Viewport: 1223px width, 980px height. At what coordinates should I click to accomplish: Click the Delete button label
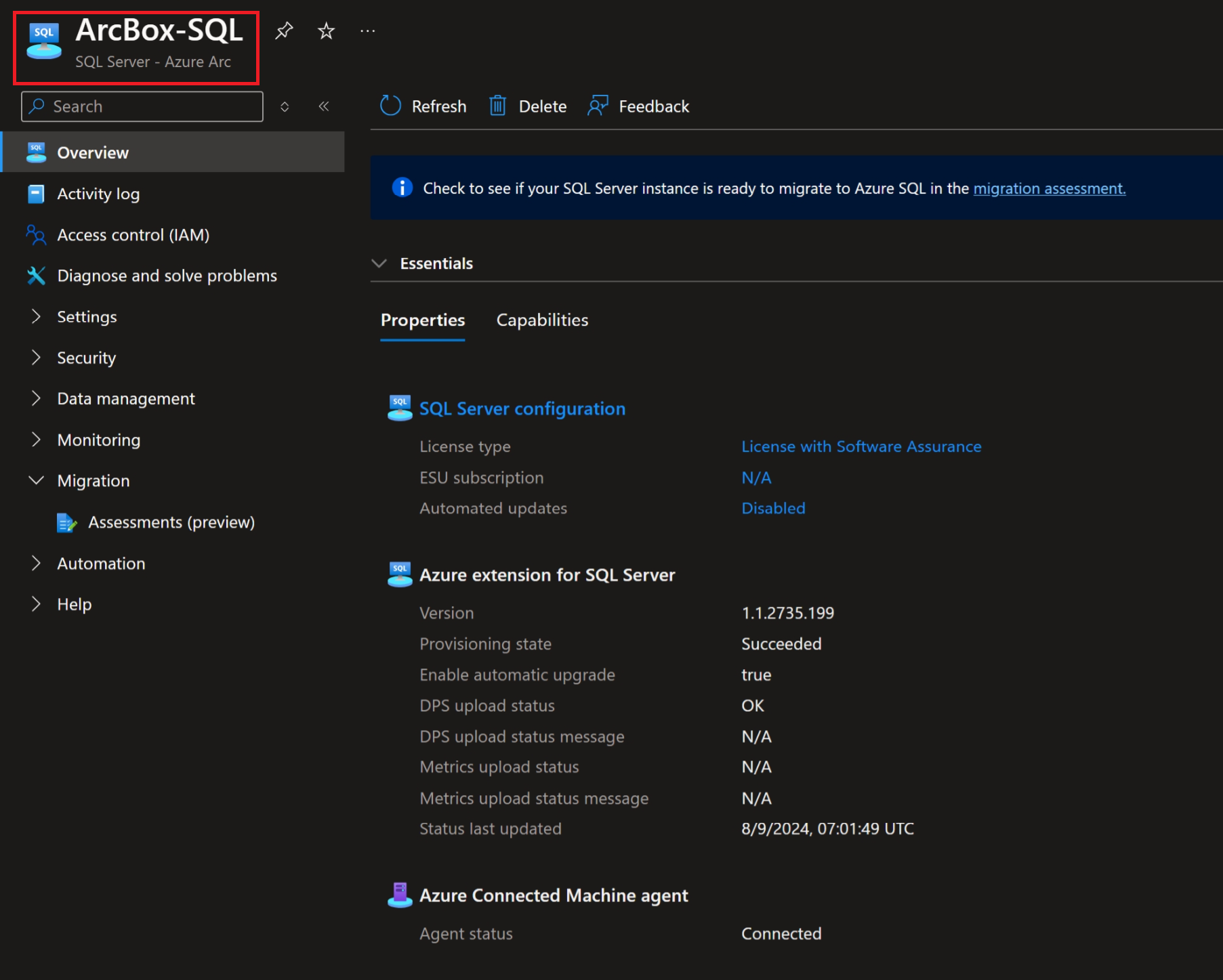point(543,106)
